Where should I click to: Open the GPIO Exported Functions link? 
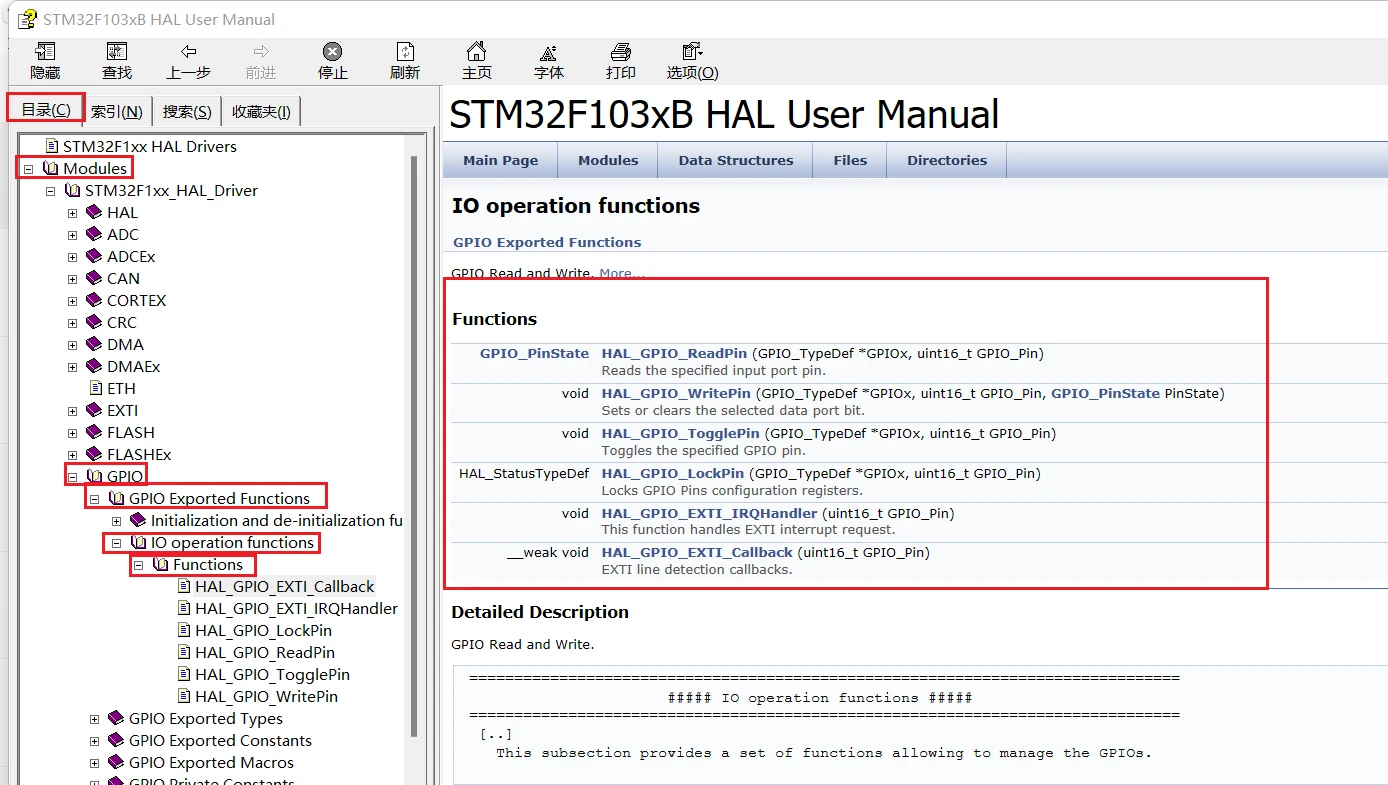(x=547, y=242)
